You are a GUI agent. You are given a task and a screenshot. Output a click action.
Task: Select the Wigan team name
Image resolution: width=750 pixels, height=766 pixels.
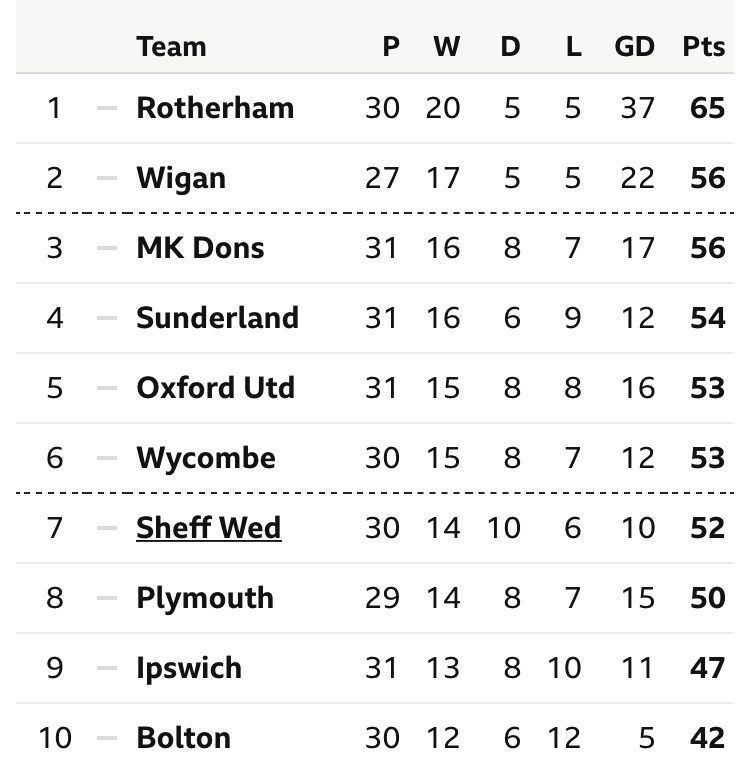pos(181,178)
